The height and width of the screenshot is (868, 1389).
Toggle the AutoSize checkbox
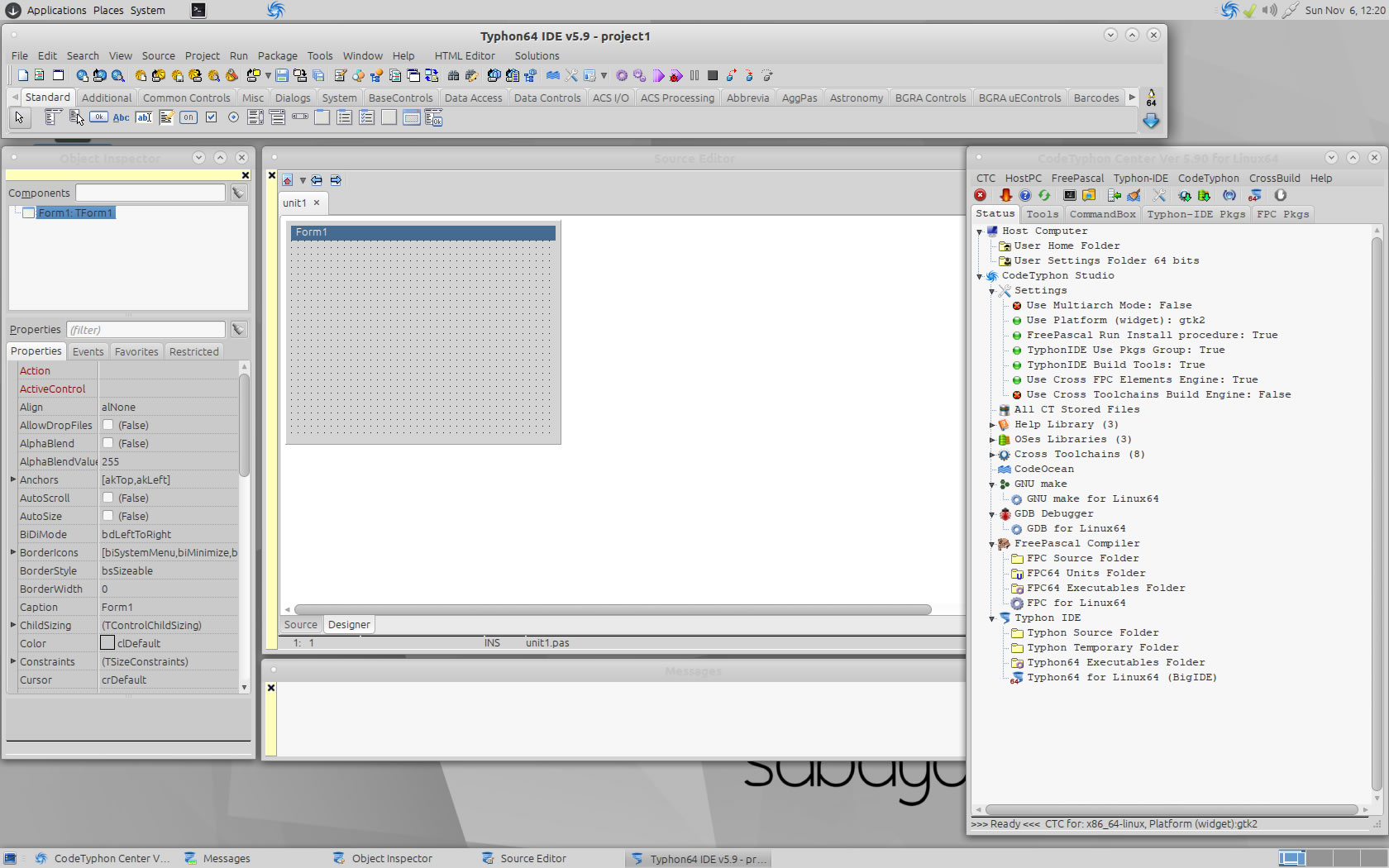coord(107,516)
